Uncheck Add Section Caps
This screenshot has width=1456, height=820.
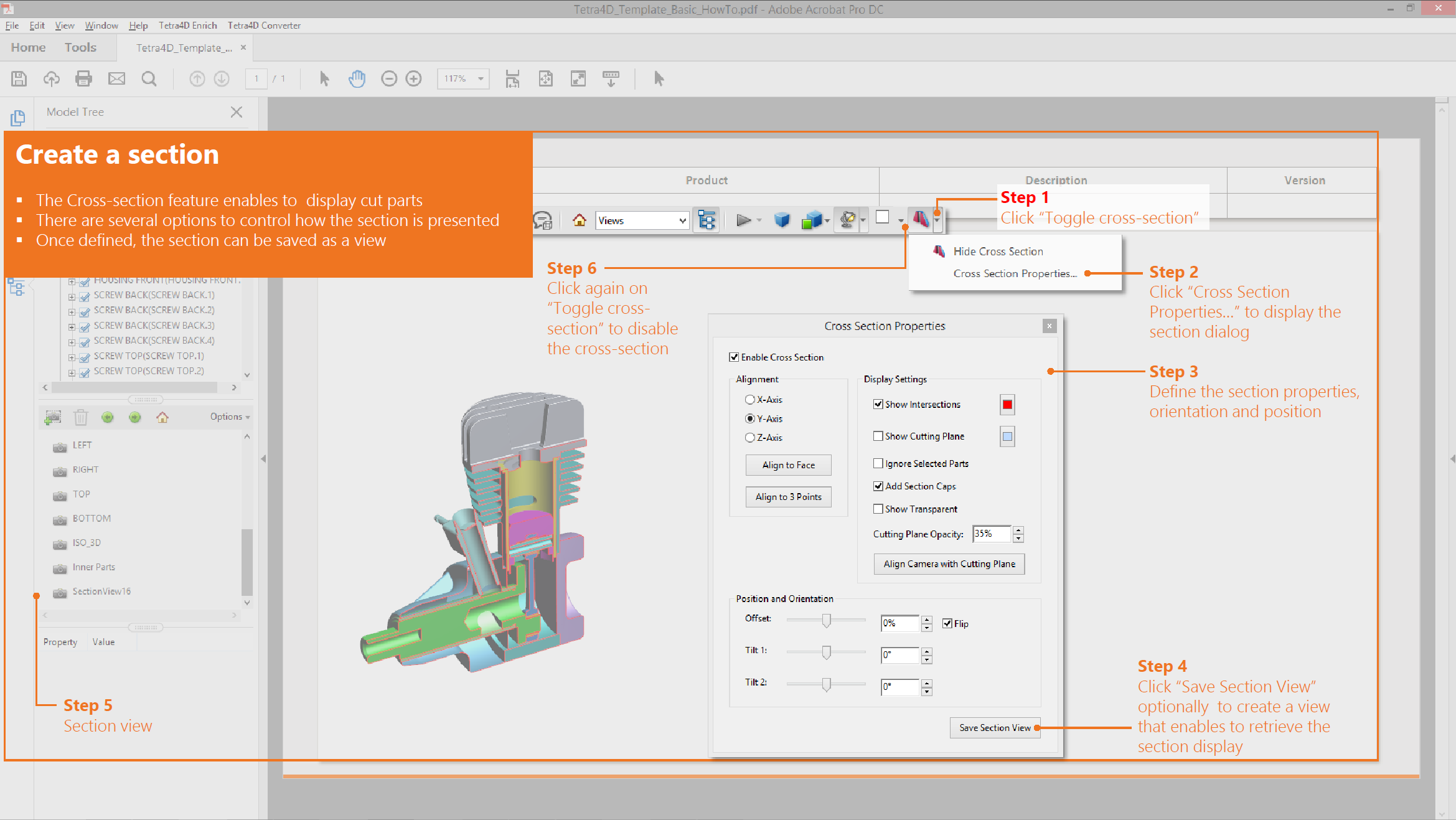(x=878, y=486)
